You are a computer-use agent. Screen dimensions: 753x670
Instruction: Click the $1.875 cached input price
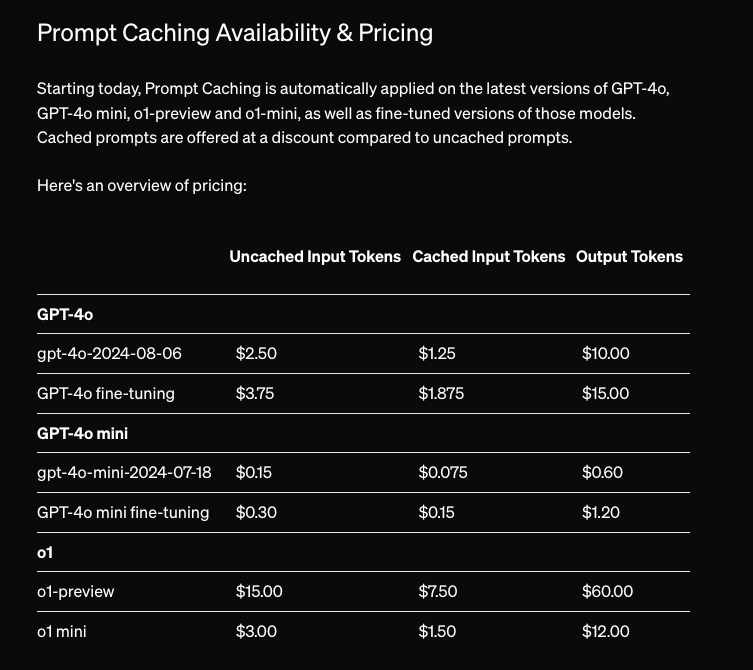click(x=441, y=394)
